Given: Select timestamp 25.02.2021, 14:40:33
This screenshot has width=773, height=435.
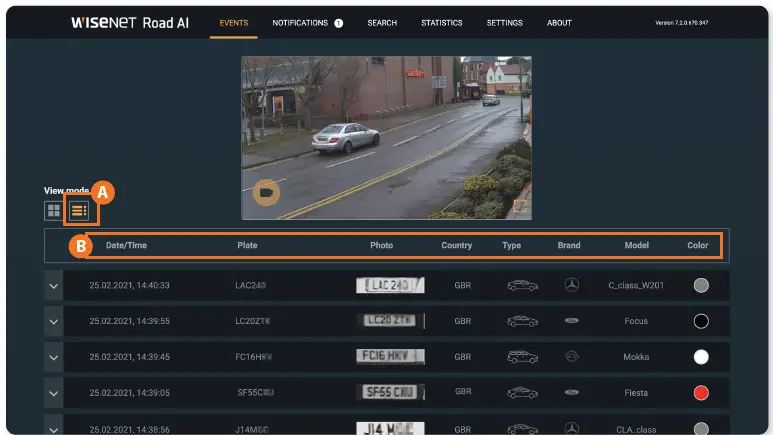Looking at the screenshot, I should coord(129,286).
